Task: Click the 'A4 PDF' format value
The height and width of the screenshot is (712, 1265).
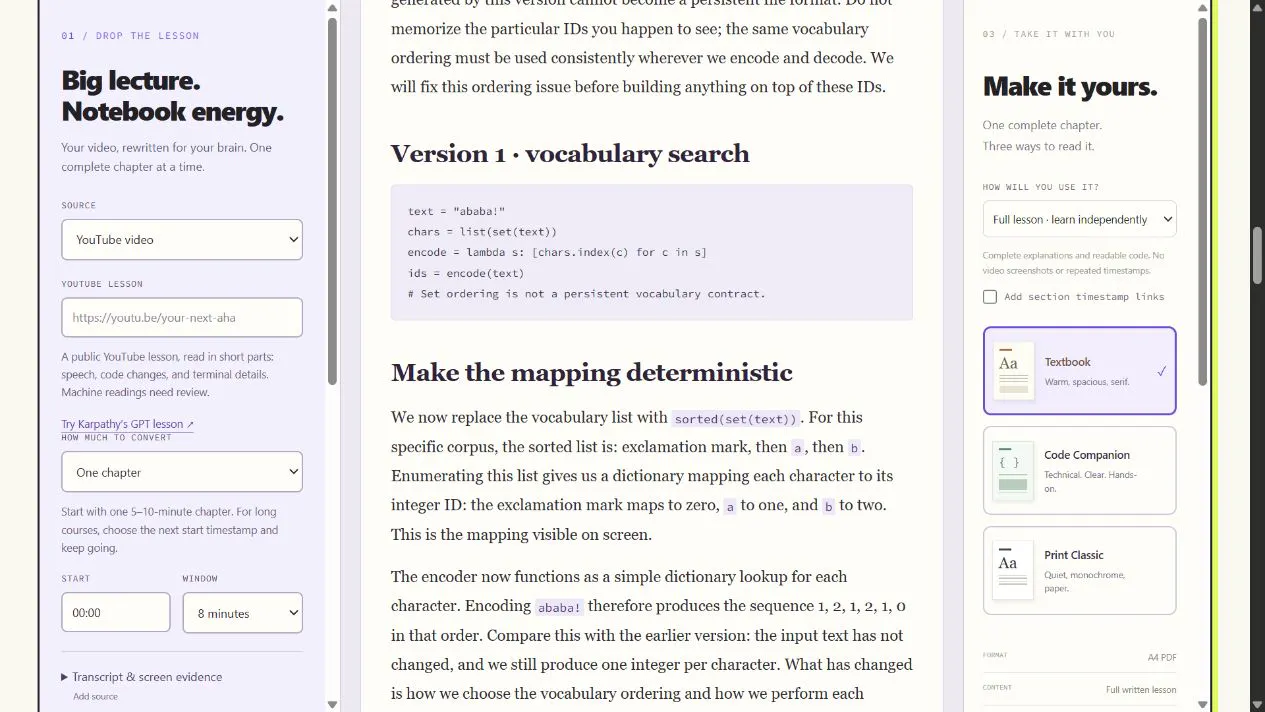Action: (x=1162, y=658)
